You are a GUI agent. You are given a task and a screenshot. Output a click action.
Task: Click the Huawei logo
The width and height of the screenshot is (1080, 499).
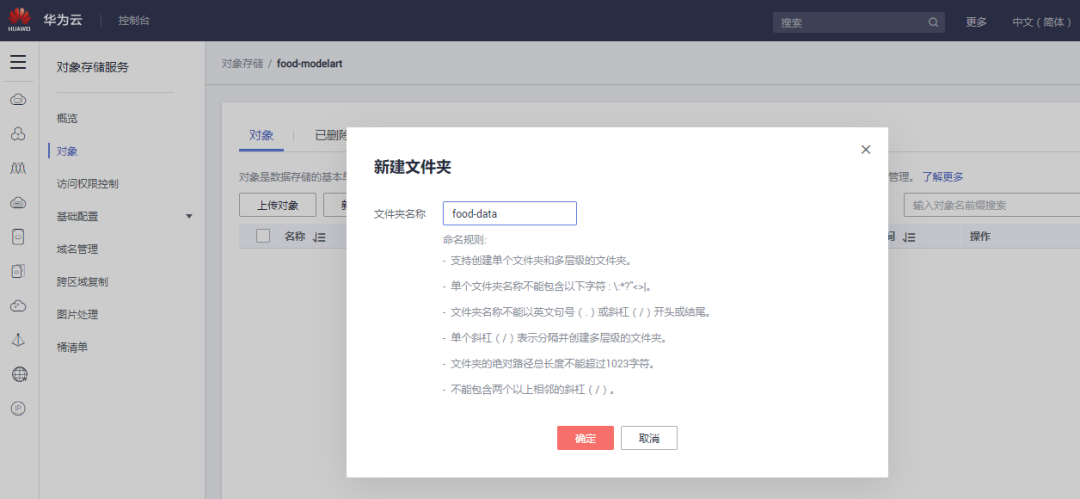tap(19, 20)
